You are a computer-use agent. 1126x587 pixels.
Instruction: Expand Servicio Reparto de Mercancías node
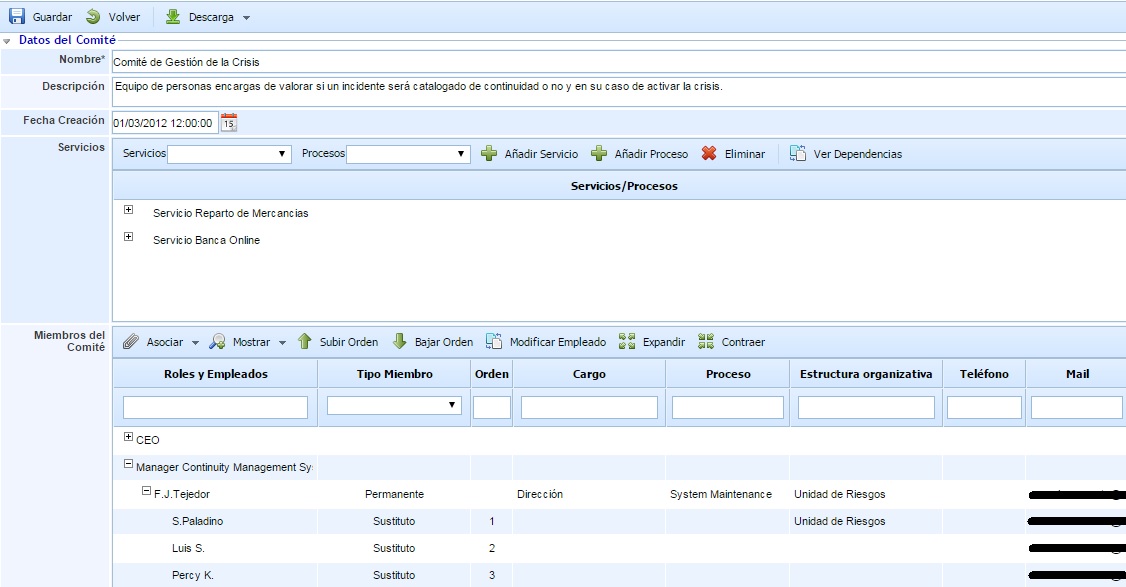coord(128,210)
